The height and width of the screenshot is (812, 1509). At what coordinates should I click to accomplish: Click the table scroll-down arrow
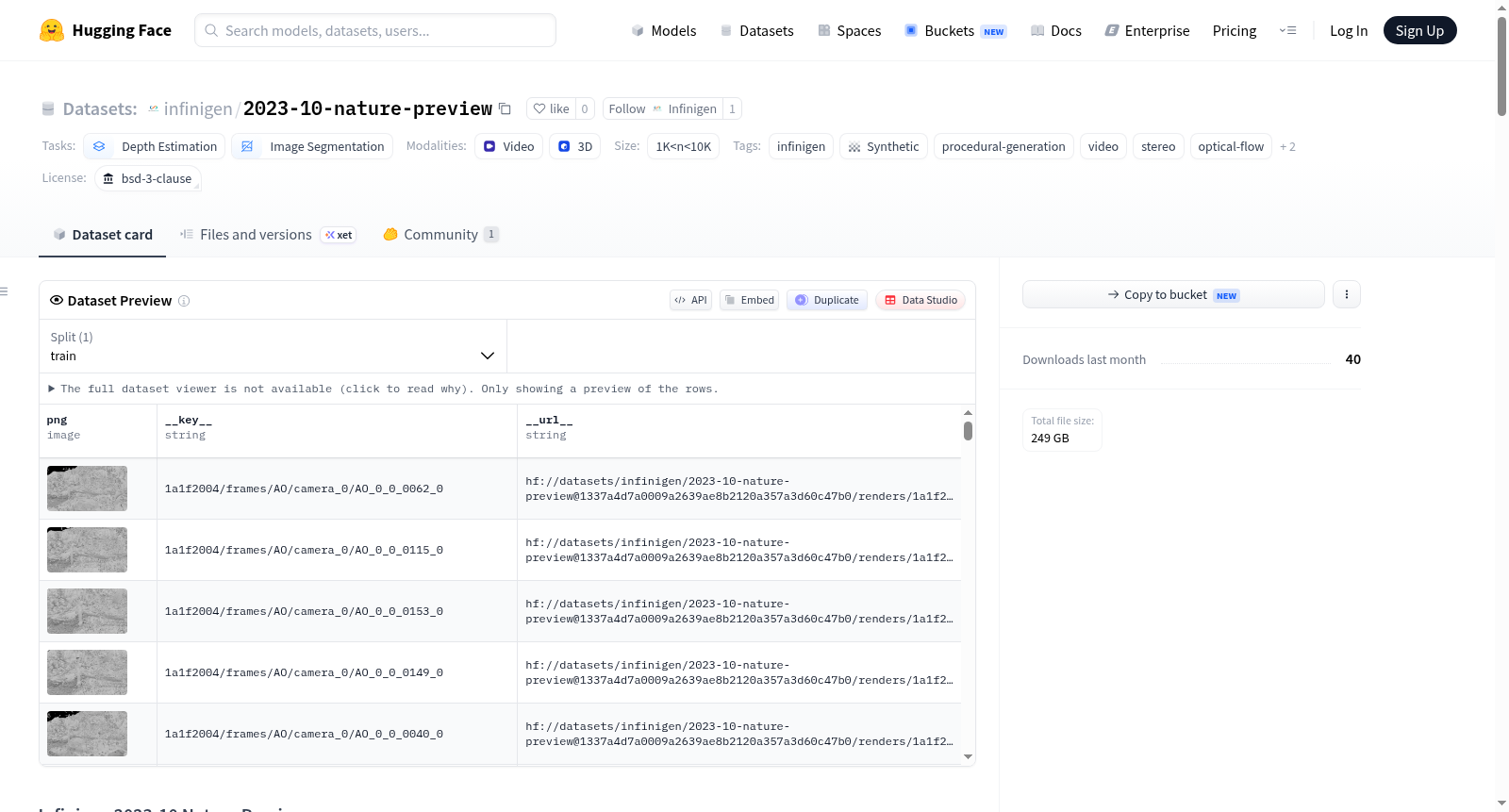(968, 756)
